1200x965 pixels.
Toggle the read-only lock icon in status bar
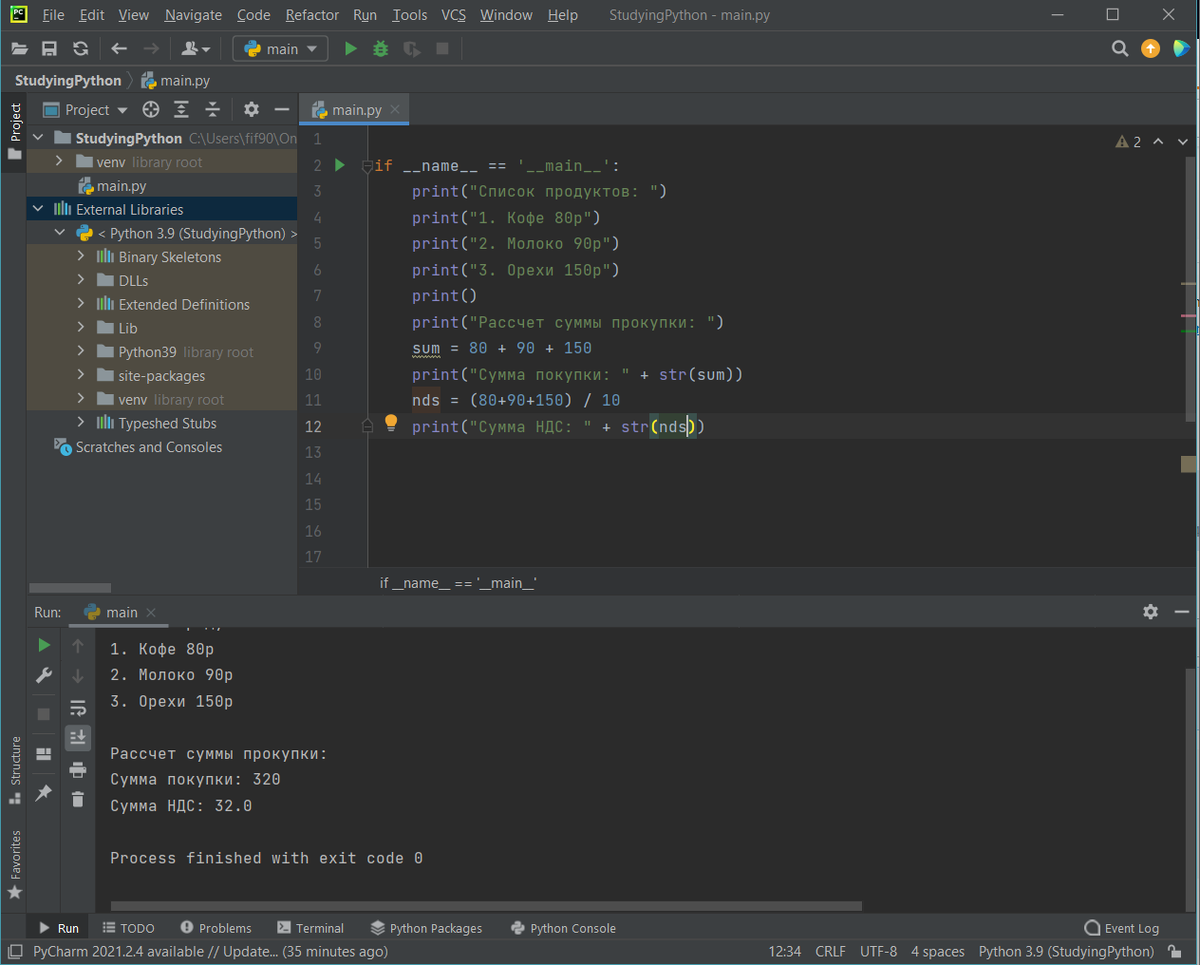click(1174, 952)
